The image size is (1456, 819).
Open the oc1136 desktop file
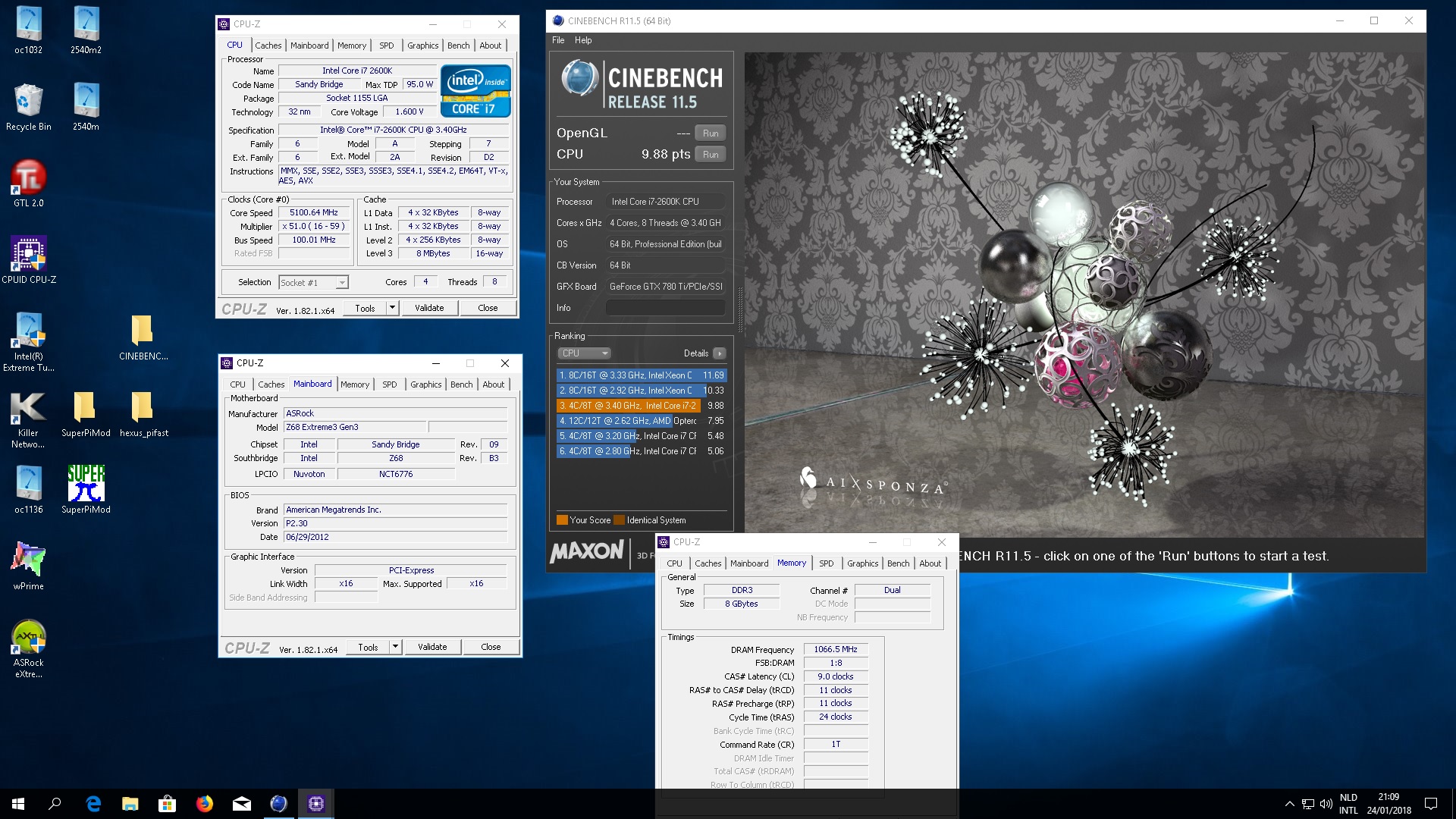[29, 490]
